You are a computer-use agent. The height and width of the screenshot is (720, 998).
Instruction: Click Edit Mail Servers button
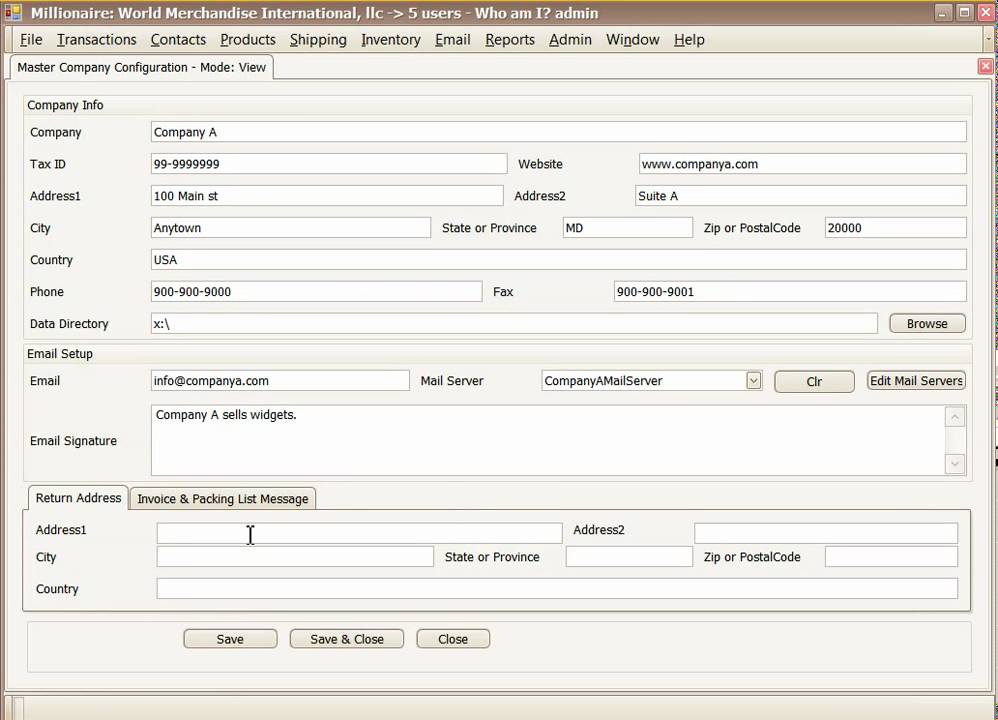pos(916,381)
